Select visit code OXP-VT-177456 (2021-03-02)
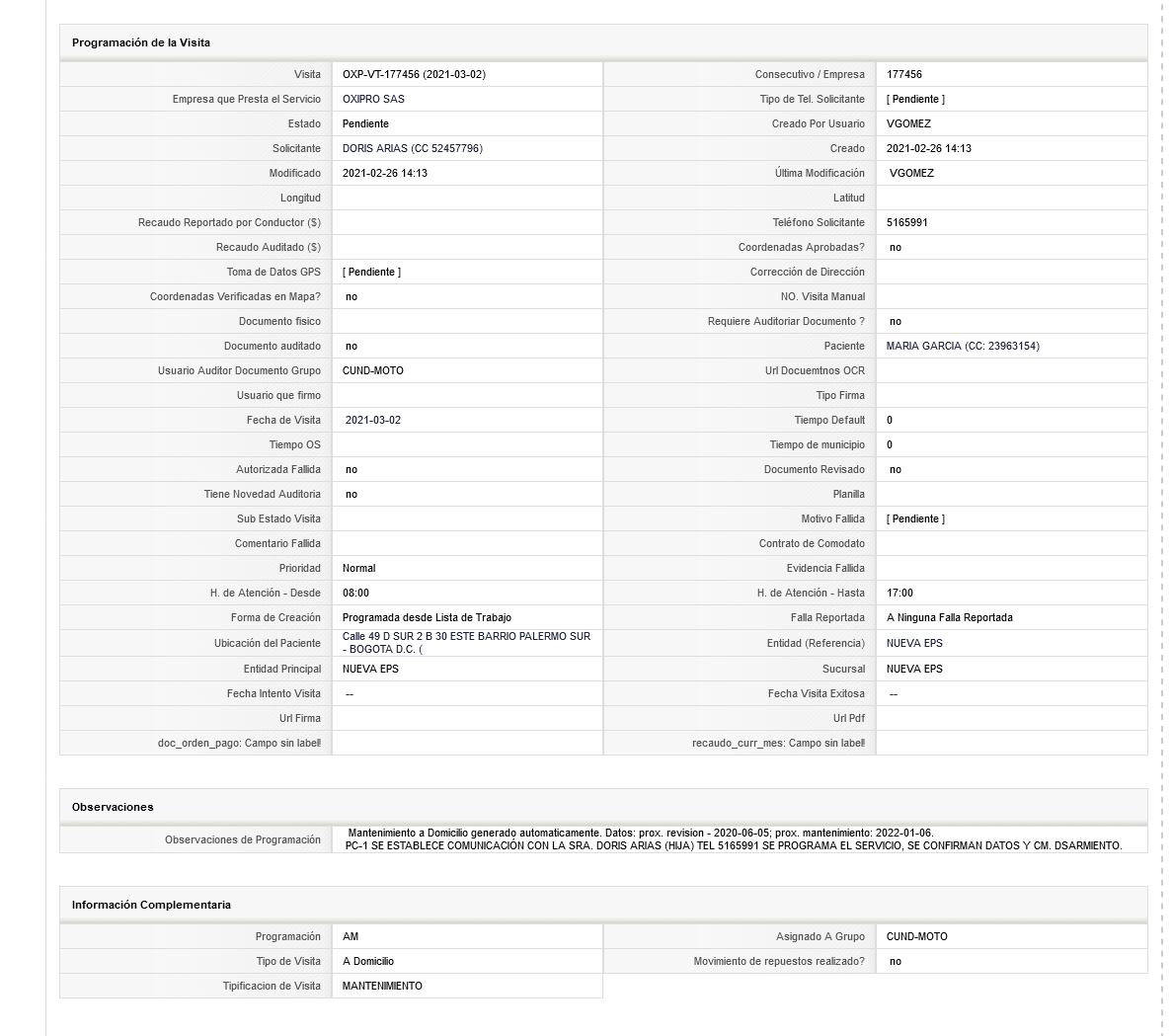 point(414,75)
